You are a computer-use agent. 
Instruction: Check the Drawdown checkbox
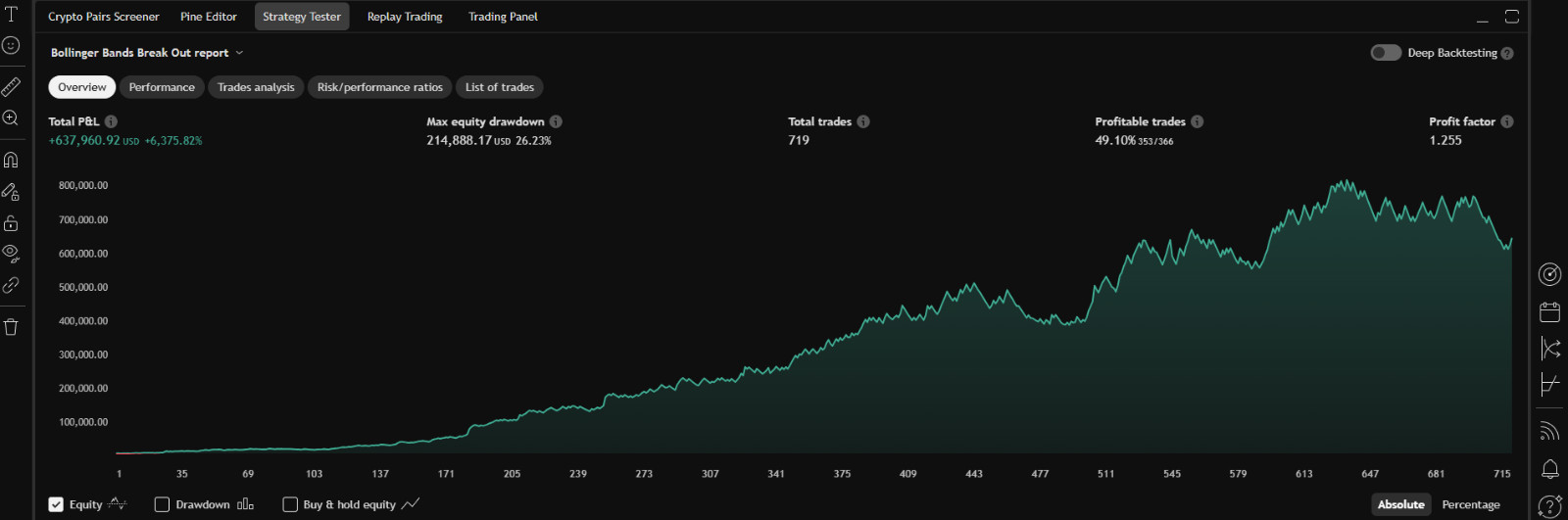162,504
